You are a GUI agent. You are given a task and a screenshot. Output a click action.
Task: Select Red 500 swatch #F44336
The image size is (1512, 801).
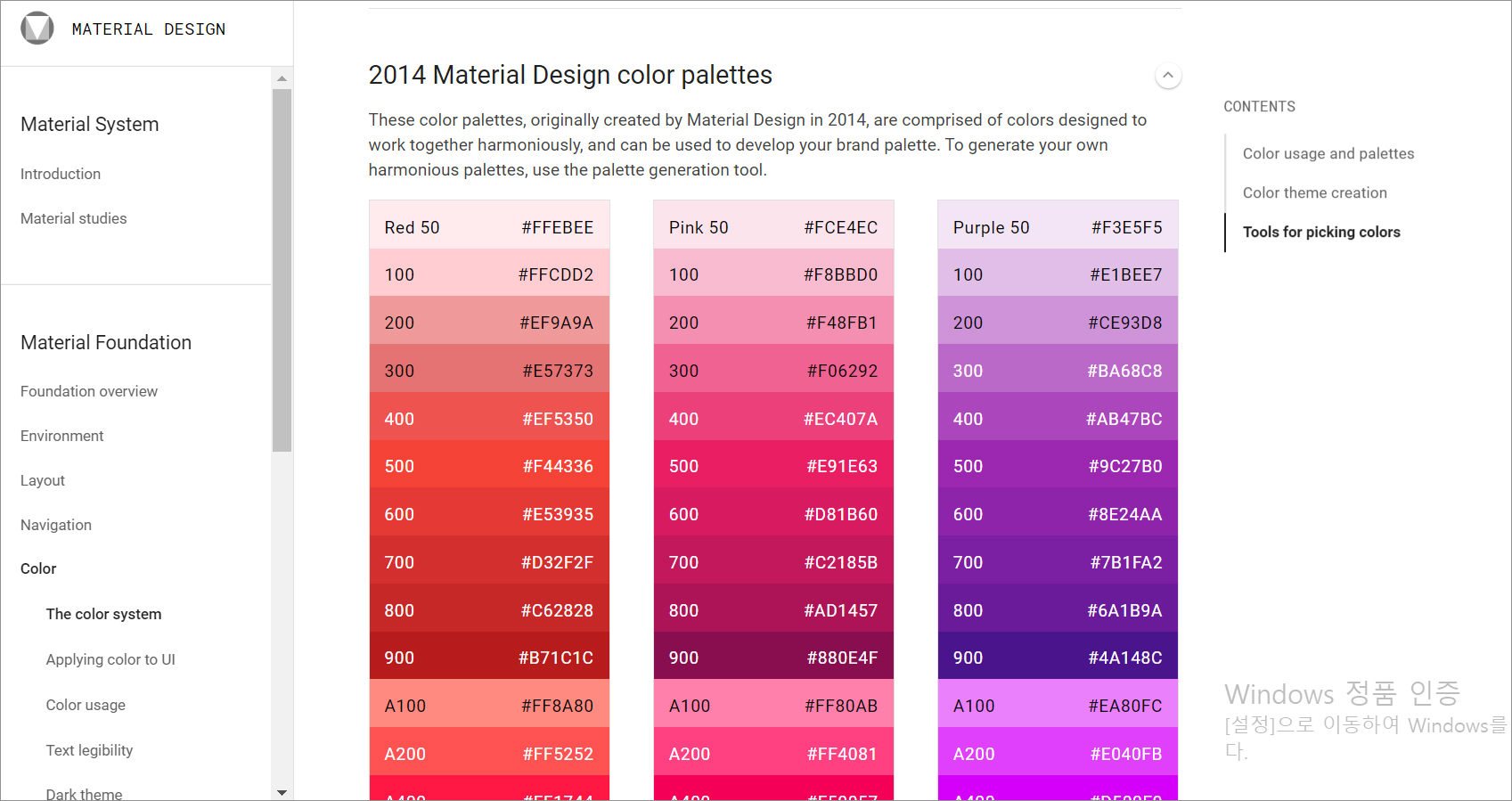[489, 464]
